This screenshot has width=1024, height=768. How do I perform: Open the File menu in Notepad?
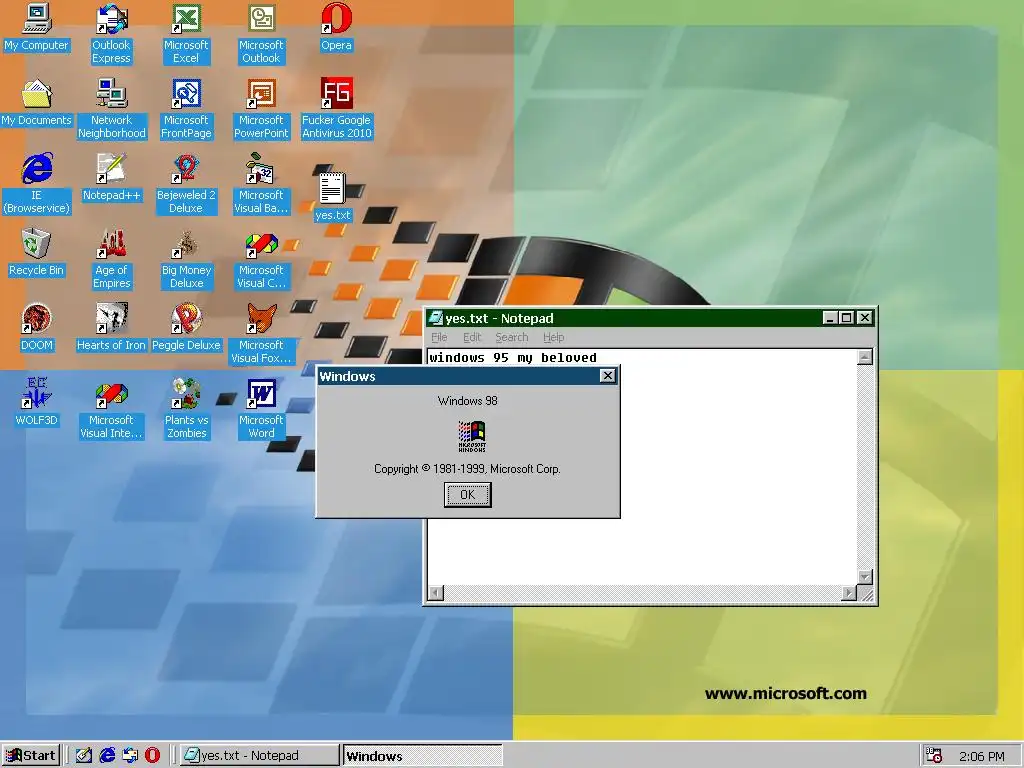click(x=440, y=337)
